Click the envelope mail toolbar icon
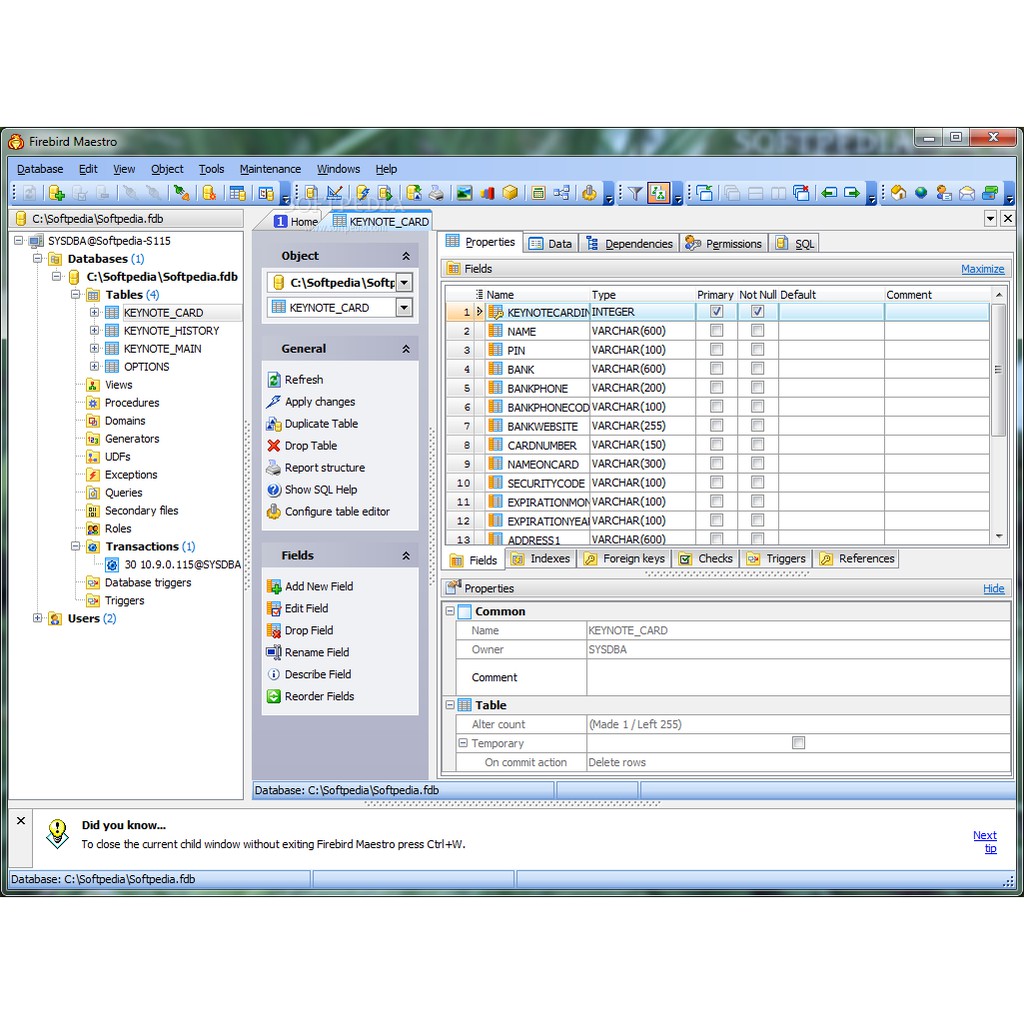 coord(967,193)
